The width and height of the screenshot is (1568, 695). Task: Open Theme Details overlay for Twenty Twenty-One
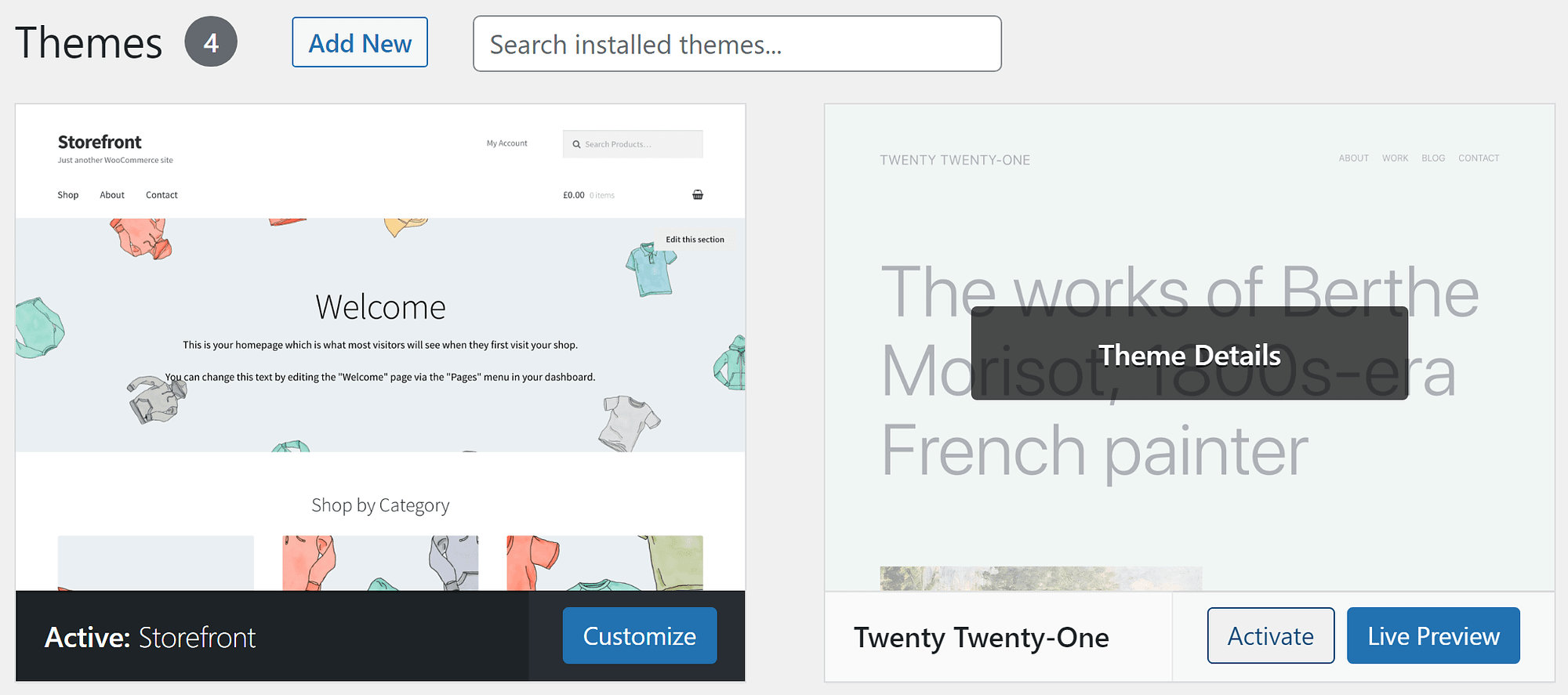click(1189, 354)
